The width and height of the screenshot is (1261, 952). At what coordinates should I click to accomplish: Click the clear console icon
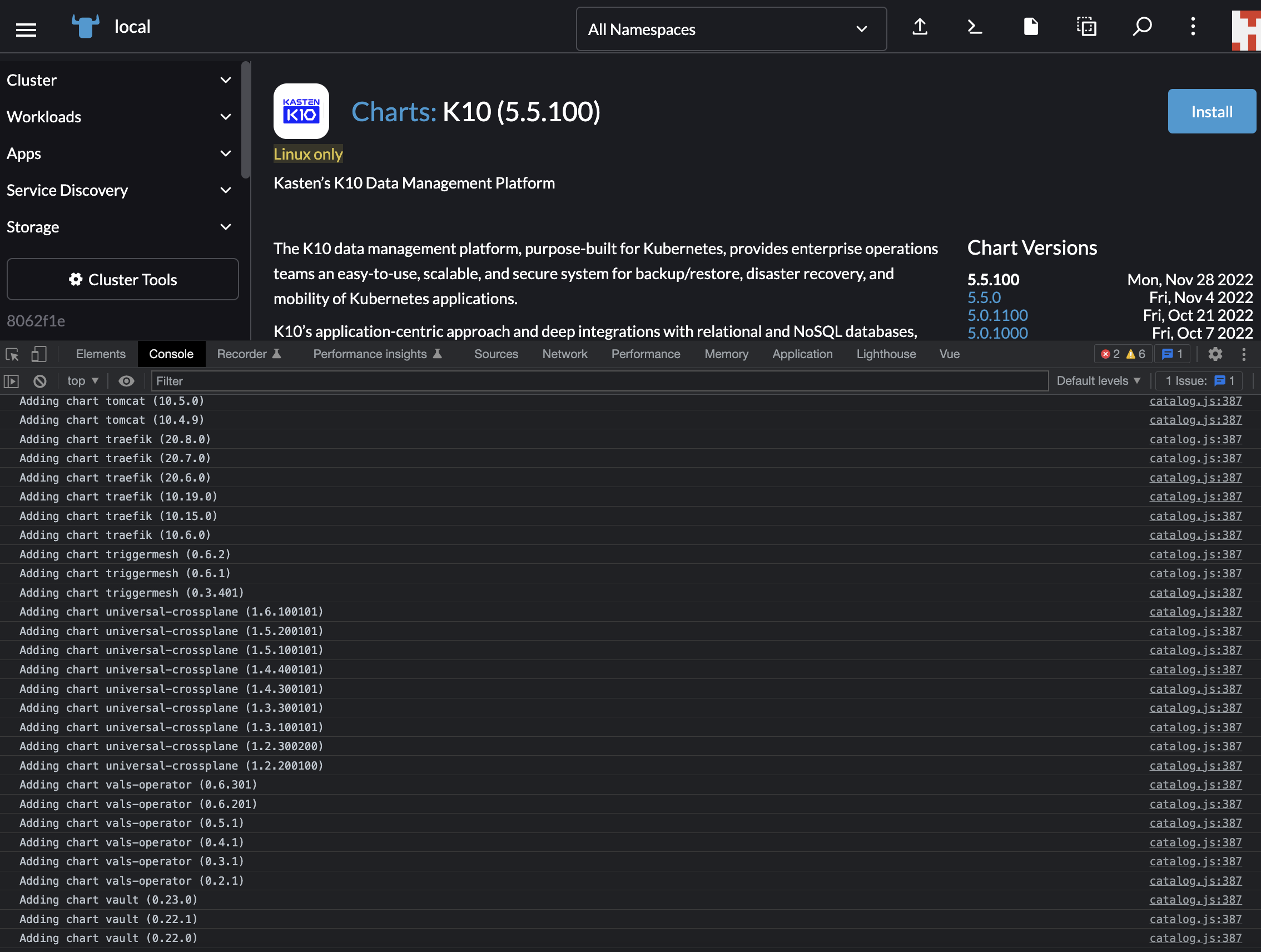tap(40, 381)
